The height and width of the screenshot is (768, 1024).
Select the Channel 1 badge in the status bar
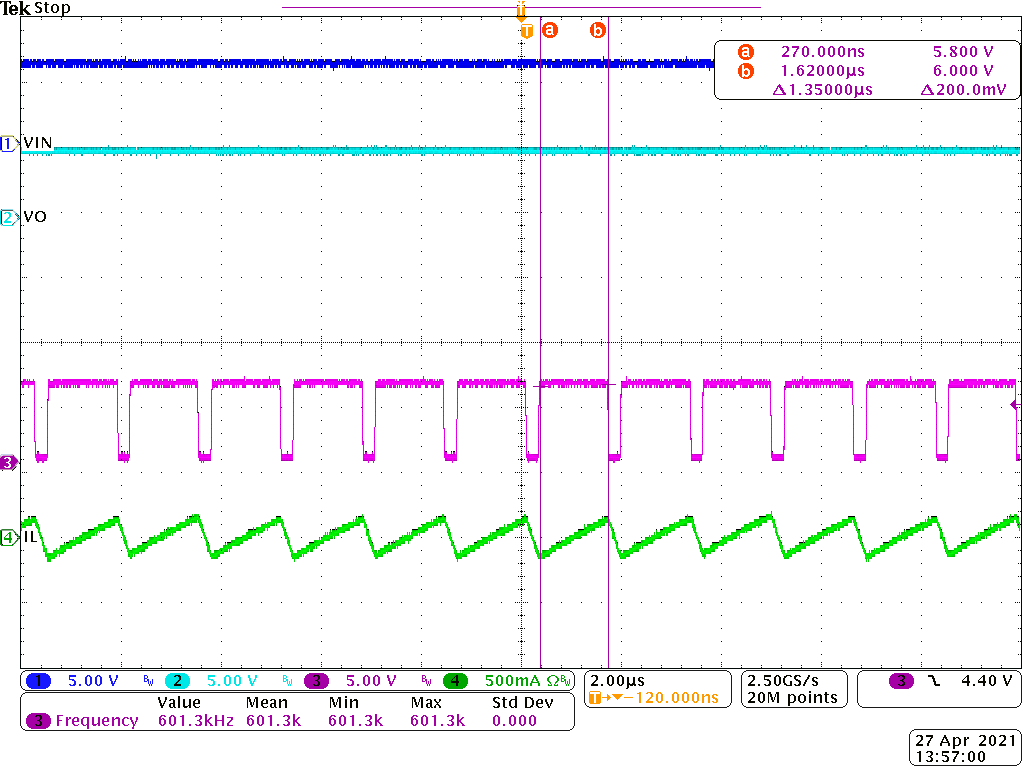pyautogui.click(x=40, y=680)
